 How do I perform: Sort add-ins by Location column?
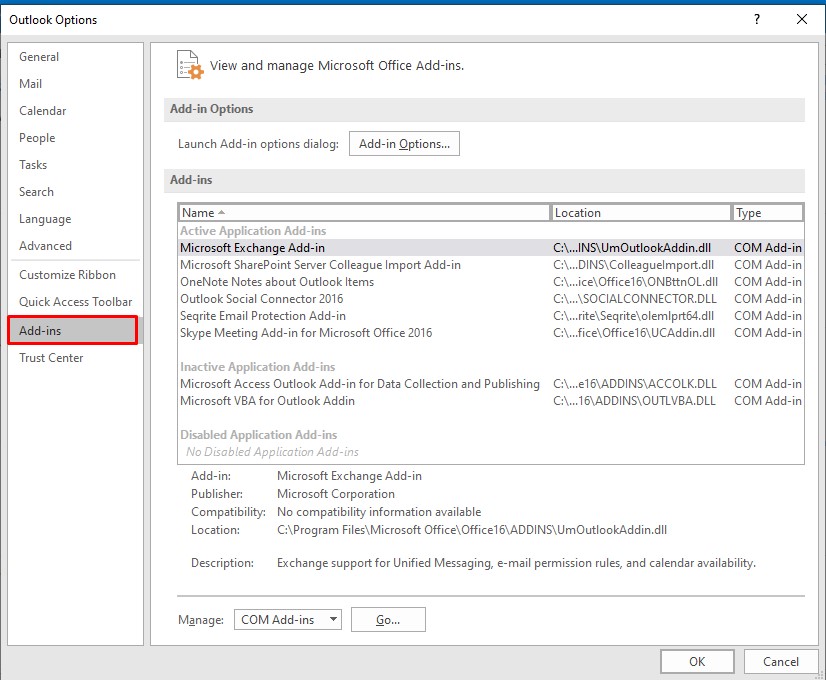coord(640,213)
